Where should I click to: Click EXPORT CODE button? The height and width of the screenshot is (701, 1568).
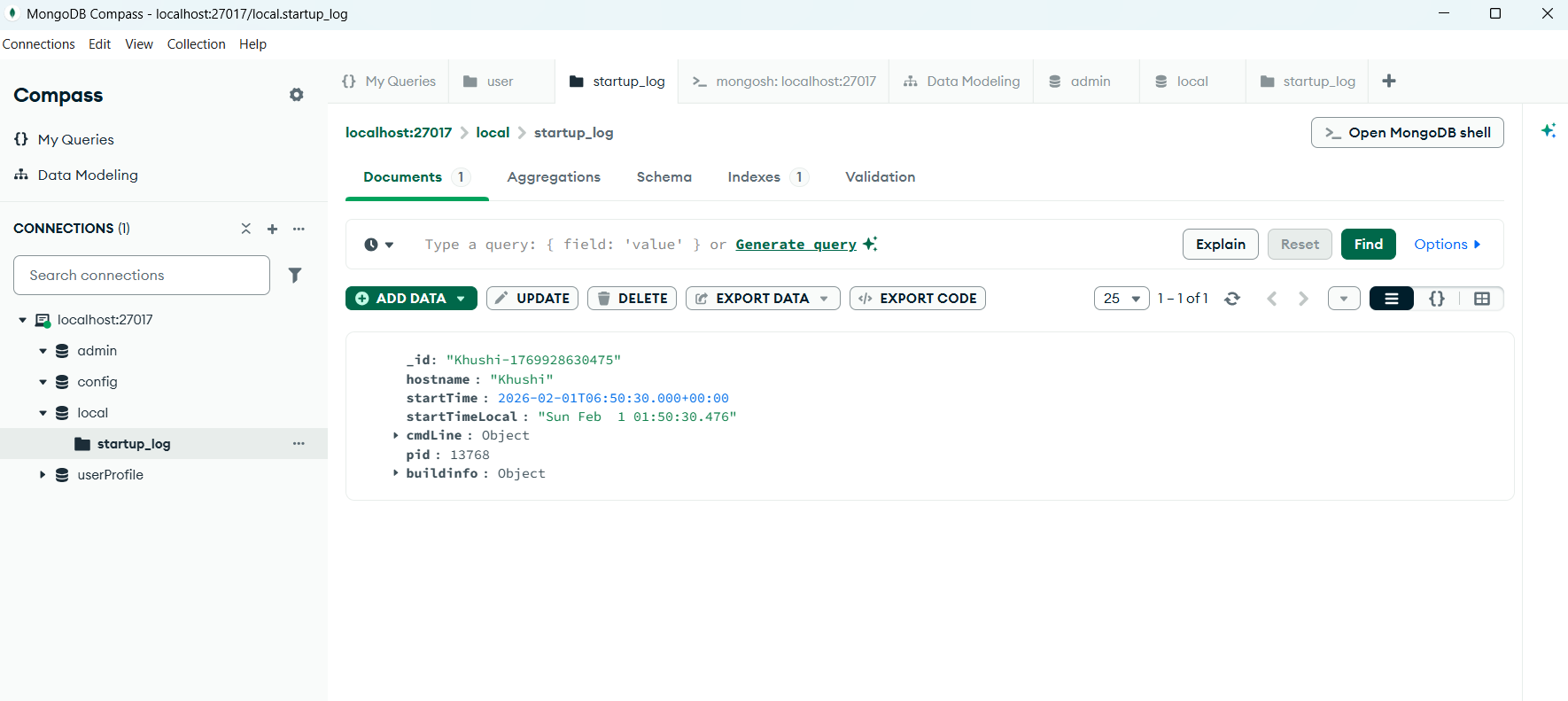click(x=917, y=299)
